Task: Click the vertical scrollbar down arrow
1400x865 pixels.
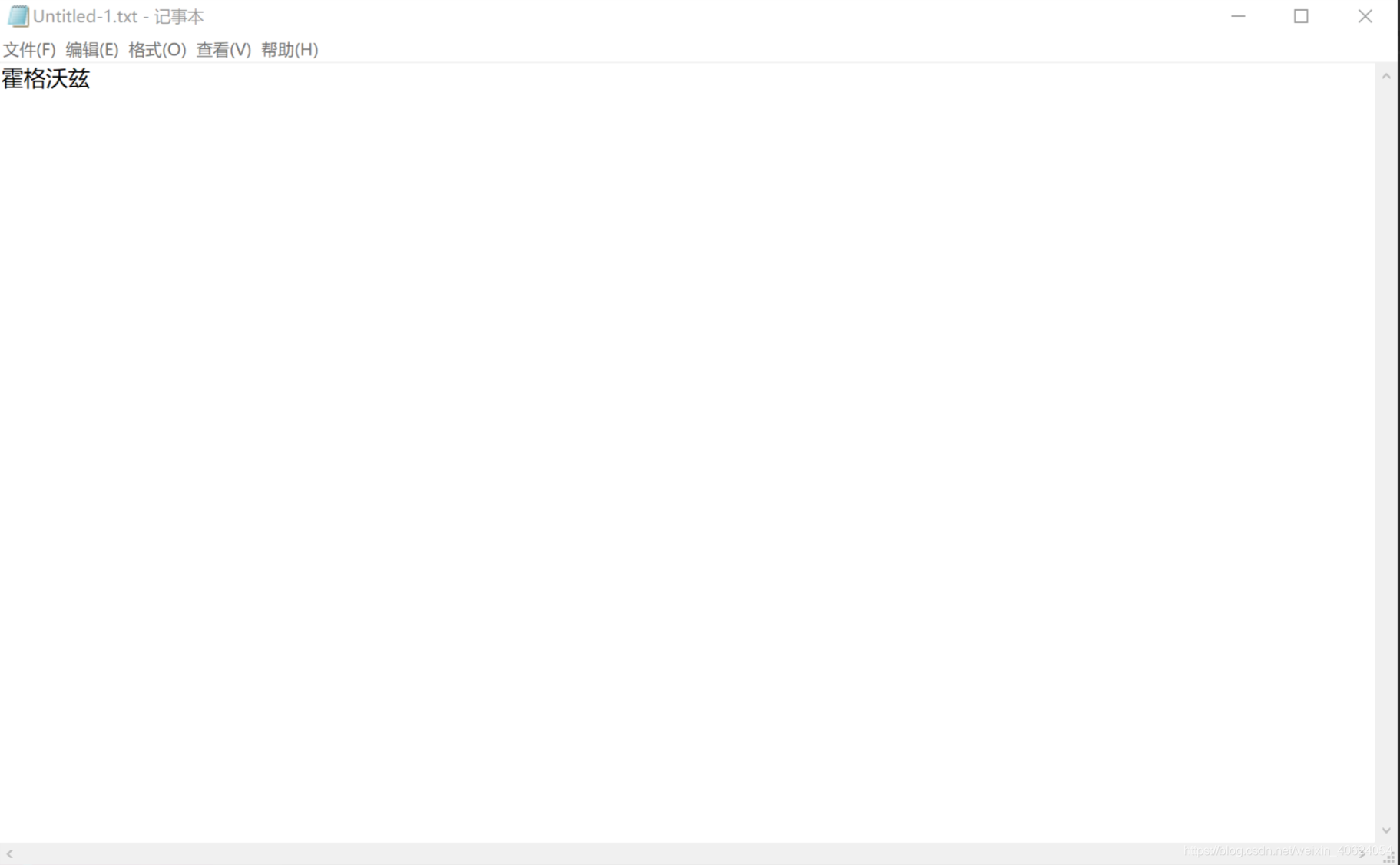Action: click(1386, 830)
